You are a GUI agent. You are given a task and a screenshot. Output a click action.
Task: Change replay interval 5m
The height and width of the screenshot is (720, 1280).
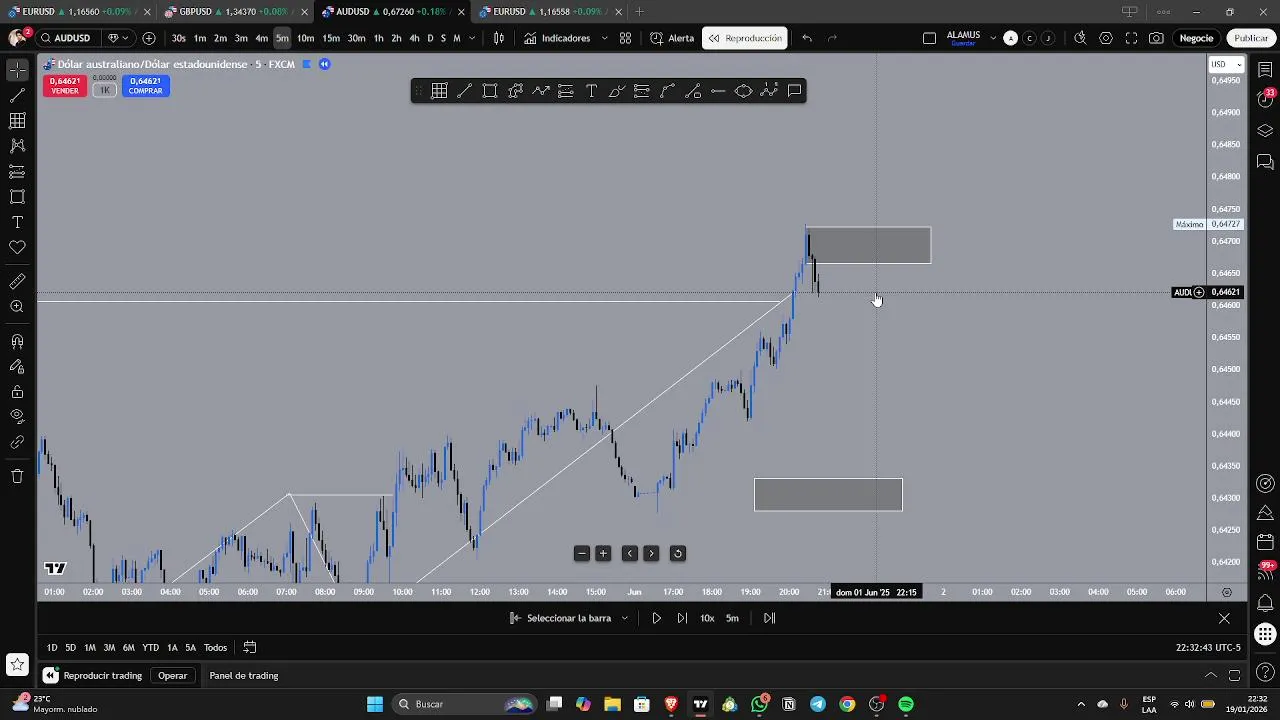(x=732, y=618)
